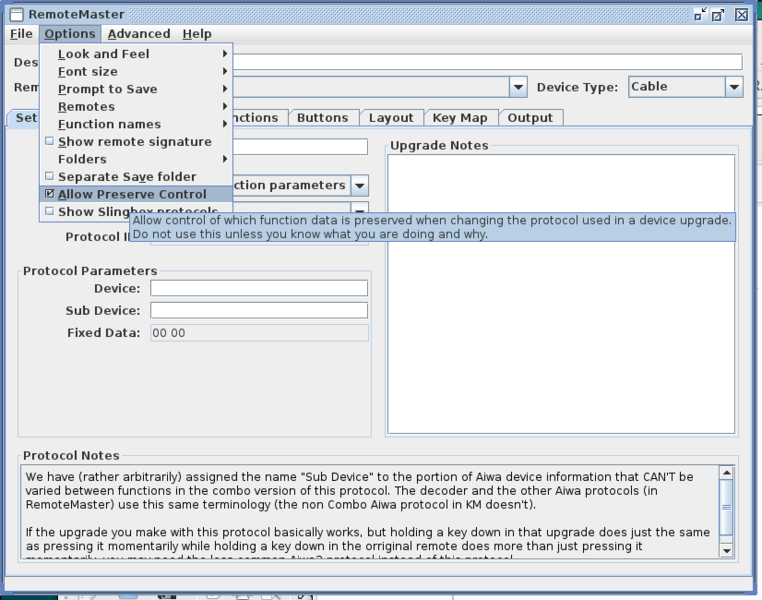Image resolution: width=762 pixels, height=600 pixels.
Task: Switch to the Output tab
Action: (530, 118)
